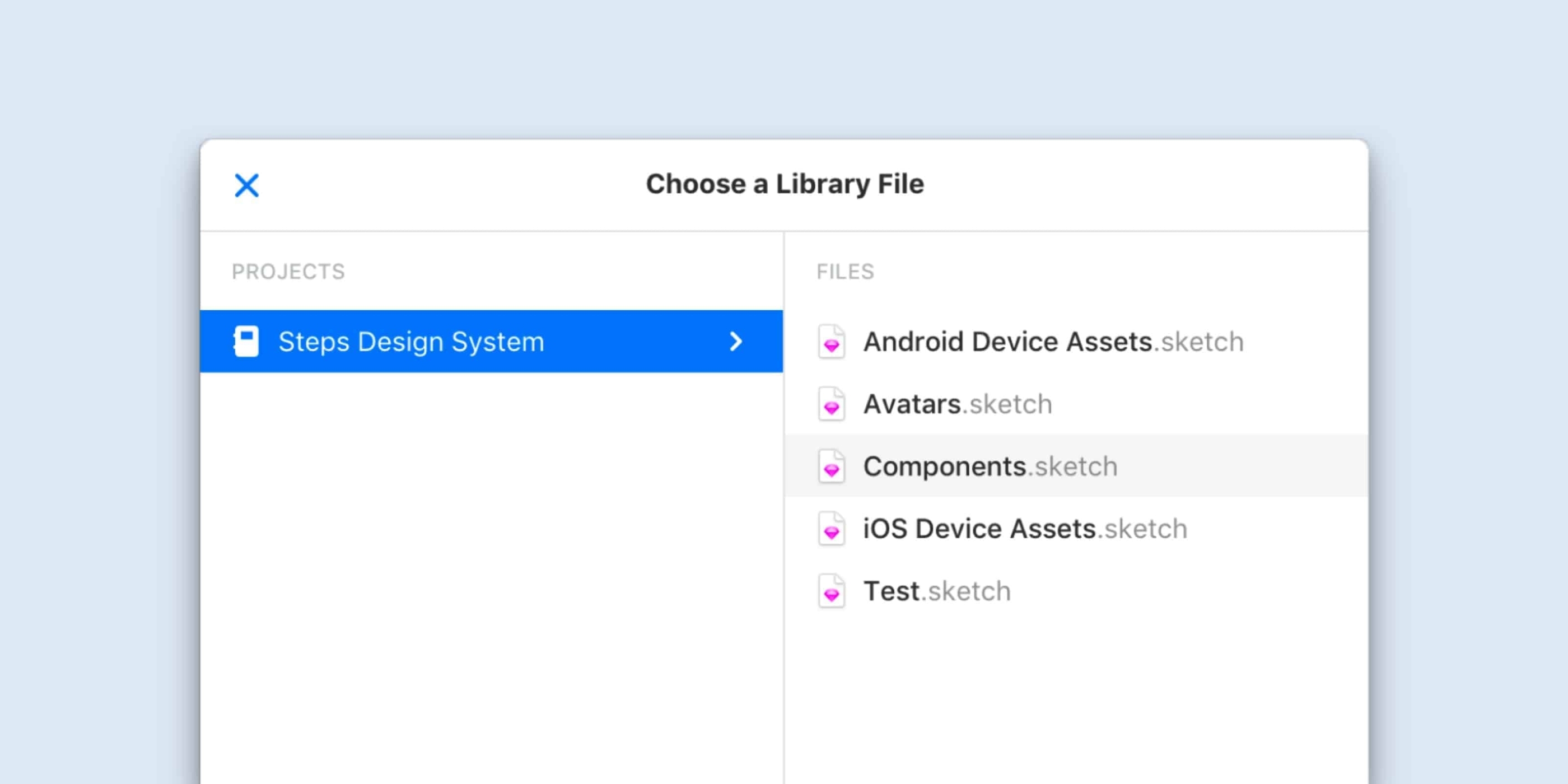The height and width of the screenshot is (784, 1568).
Task: Select iOS Device Assets.sketch file name
Action: (1025, 528)
